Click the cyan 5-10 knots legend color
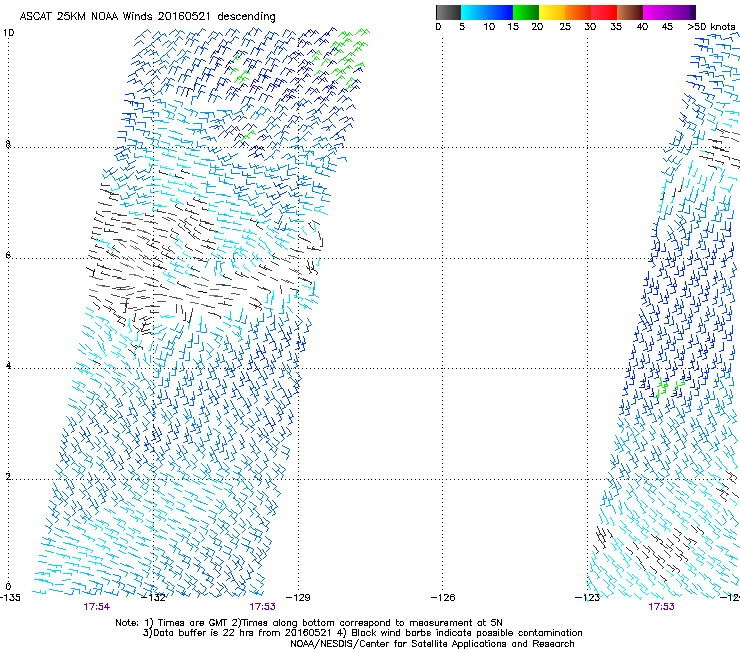 [474, 12]
